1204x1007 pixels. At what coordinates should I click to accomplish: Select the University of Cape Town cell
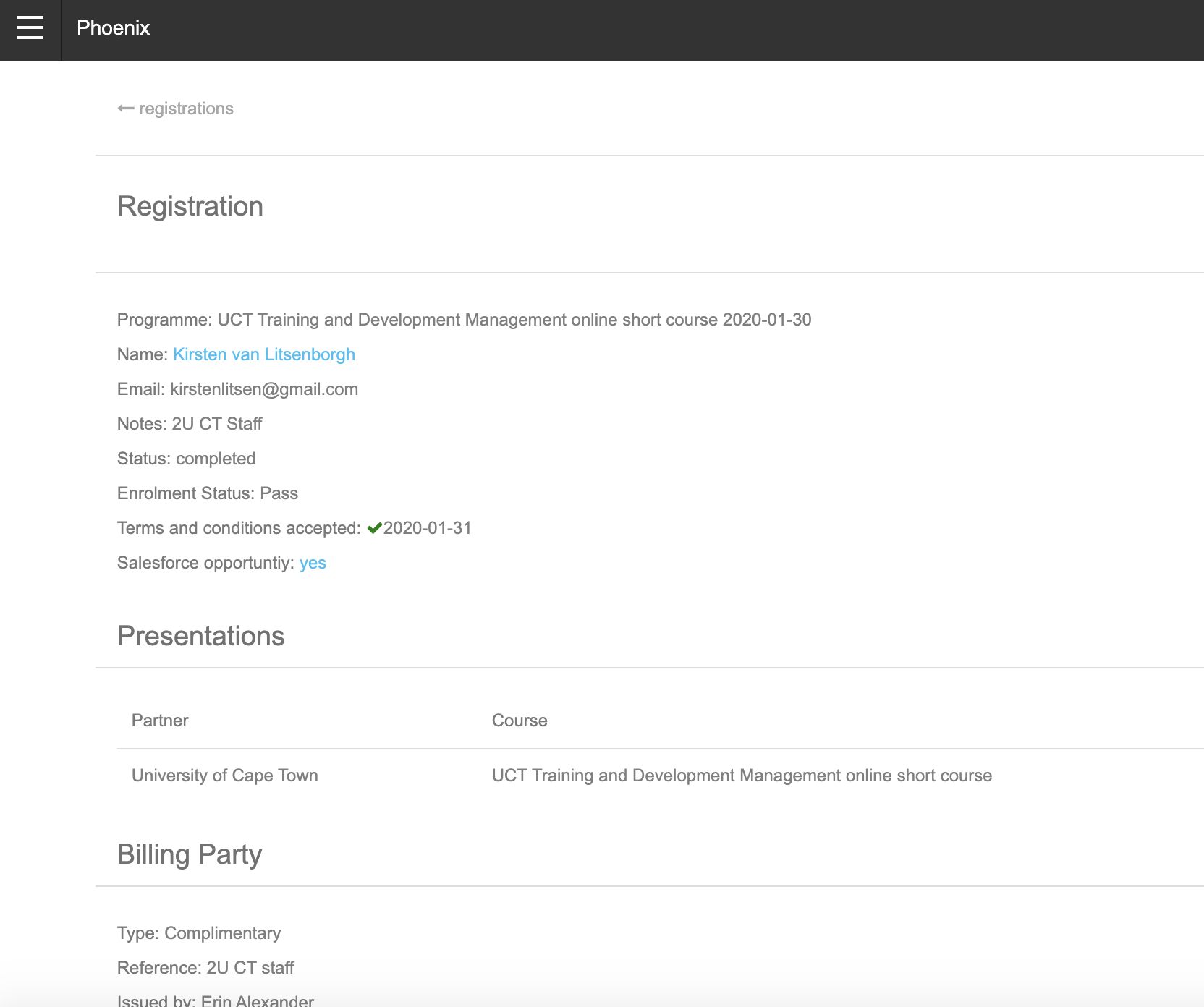(x=225, y=776)
